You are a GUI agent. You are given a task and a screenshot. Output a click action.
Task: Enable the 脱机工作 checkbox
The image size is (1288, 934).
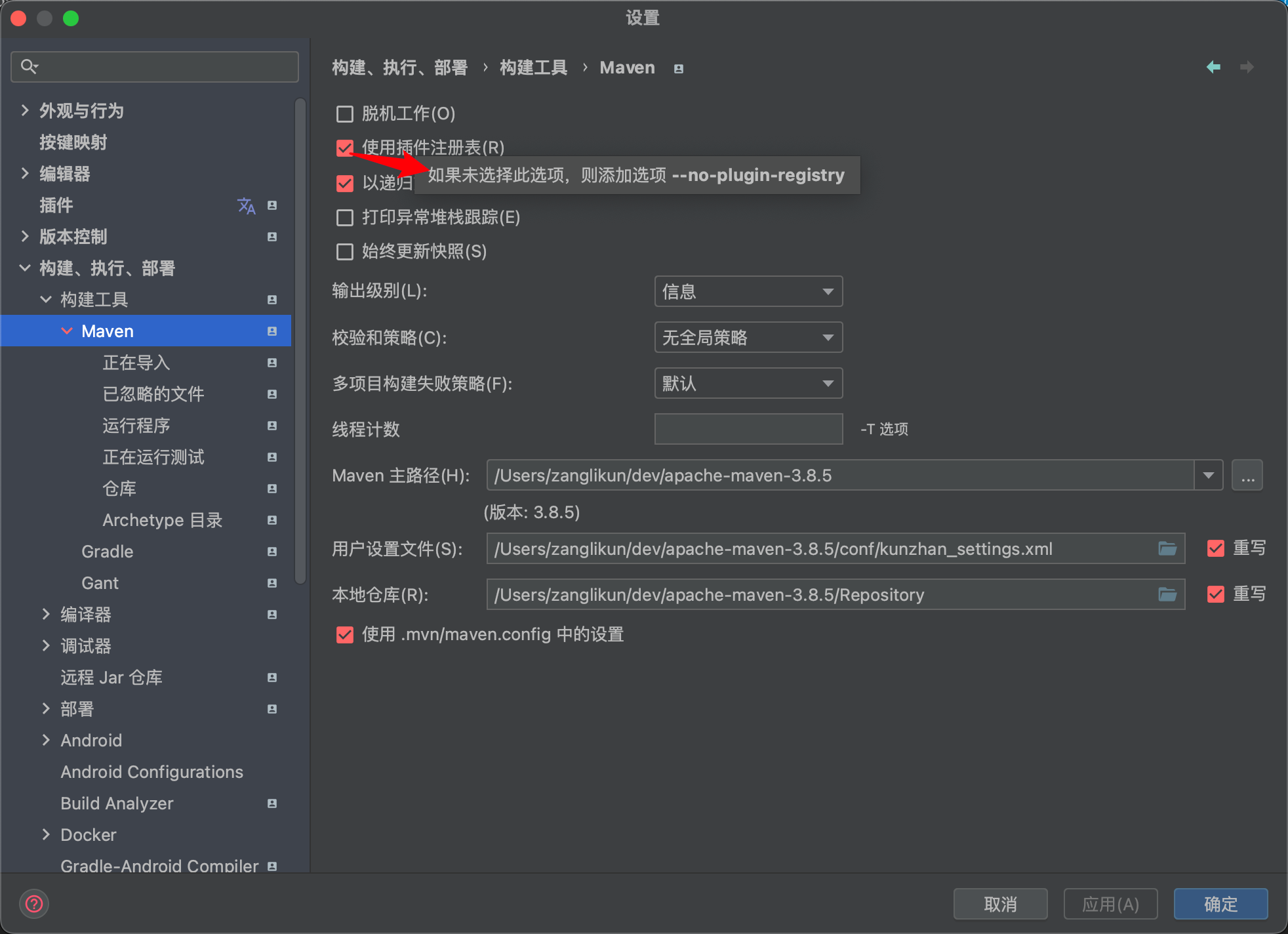point(345,114)
